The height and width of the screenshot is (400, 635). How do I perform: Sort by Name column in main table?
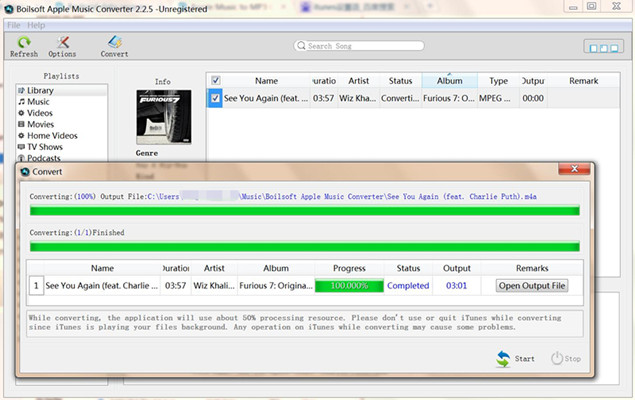pos(266,81)
